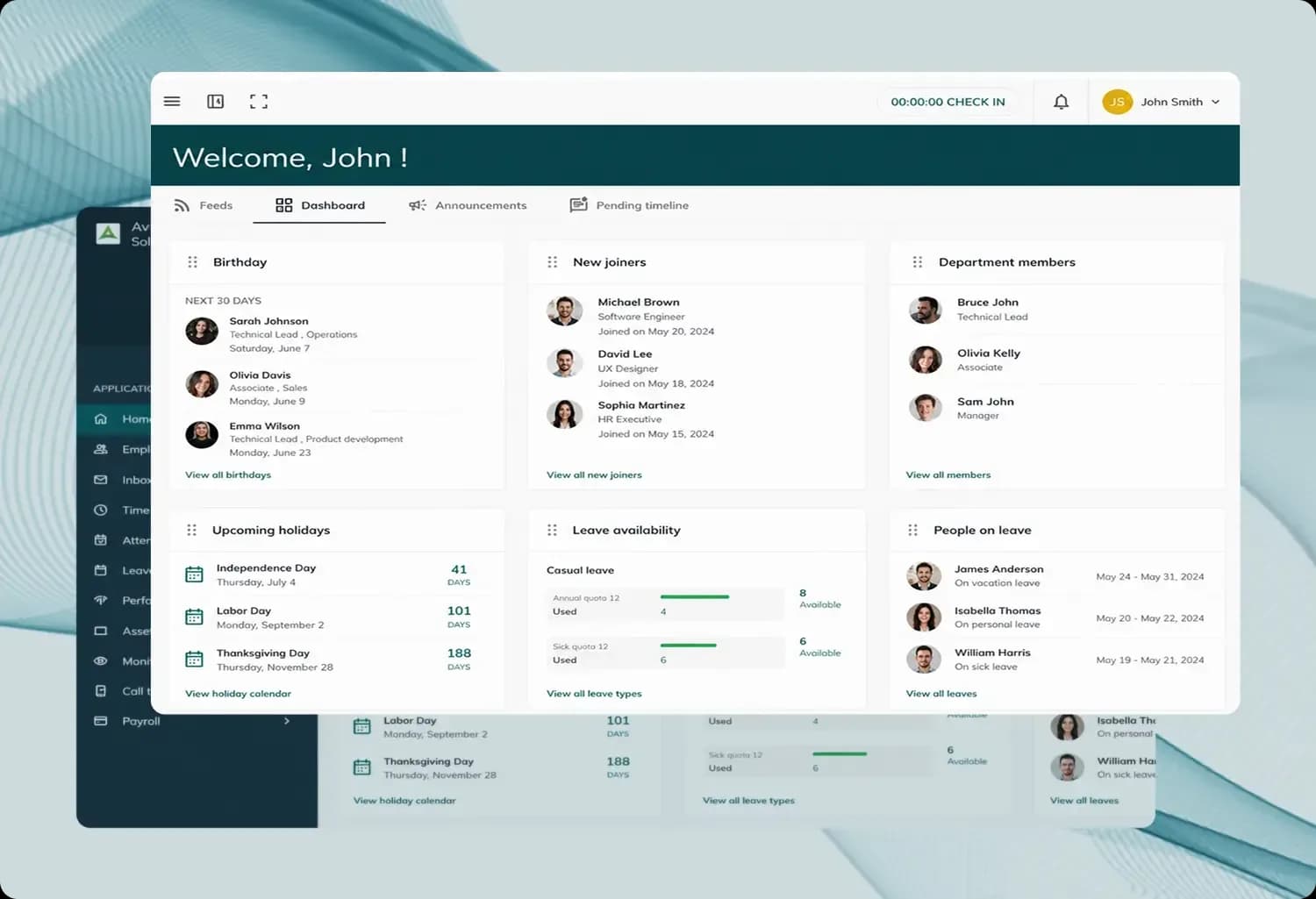Switch to the Feeds tab
1316x899 pixels.
(x=204, y=205)
